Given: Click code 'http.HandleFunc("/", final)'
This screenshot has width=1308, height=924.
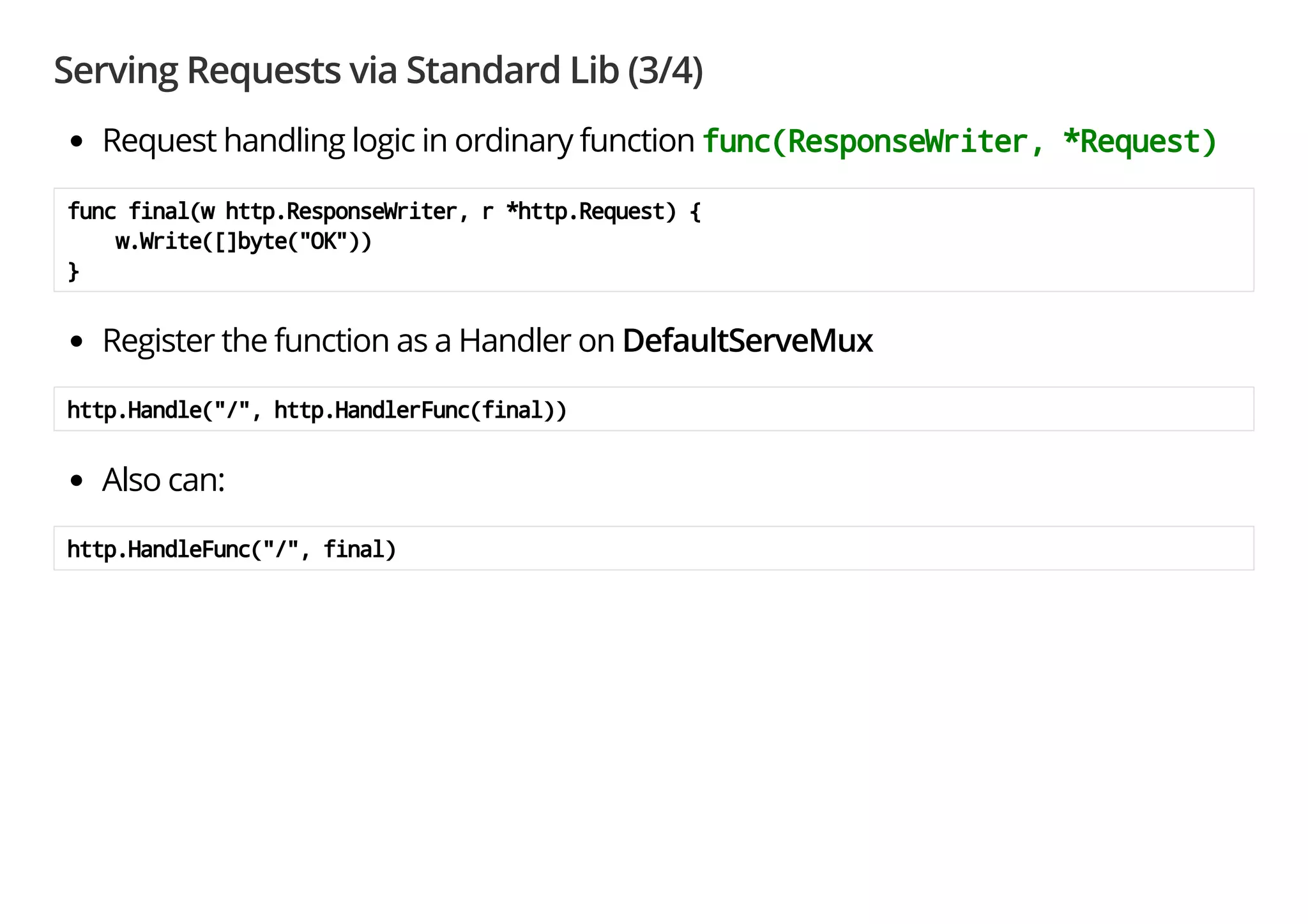Looking at the screenshot, I should tap(232, 549).
